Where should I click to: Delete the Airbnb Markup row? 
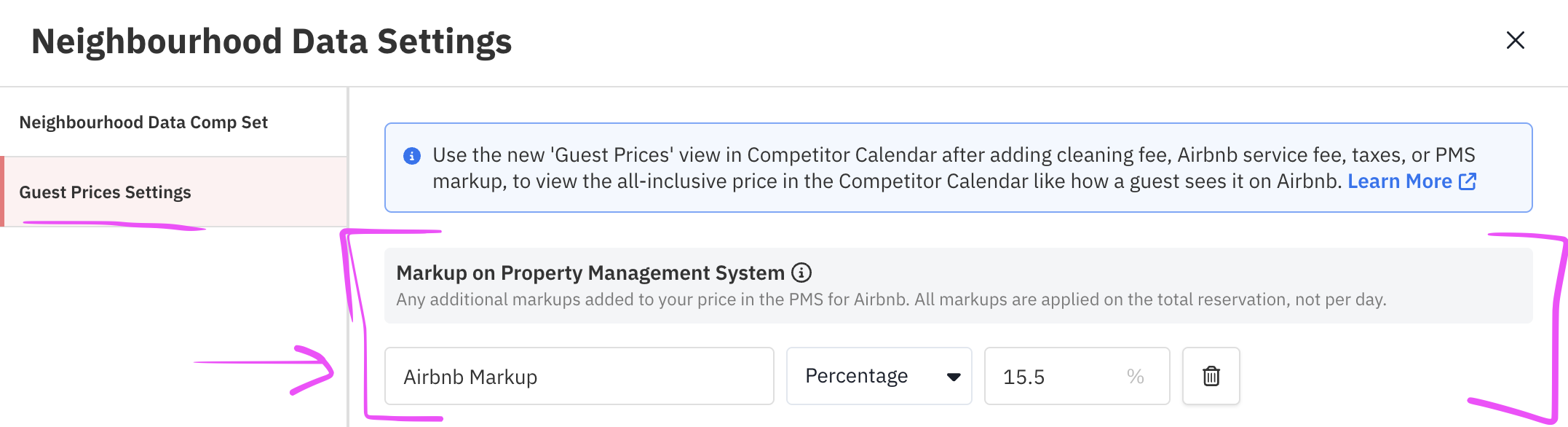1211,376
